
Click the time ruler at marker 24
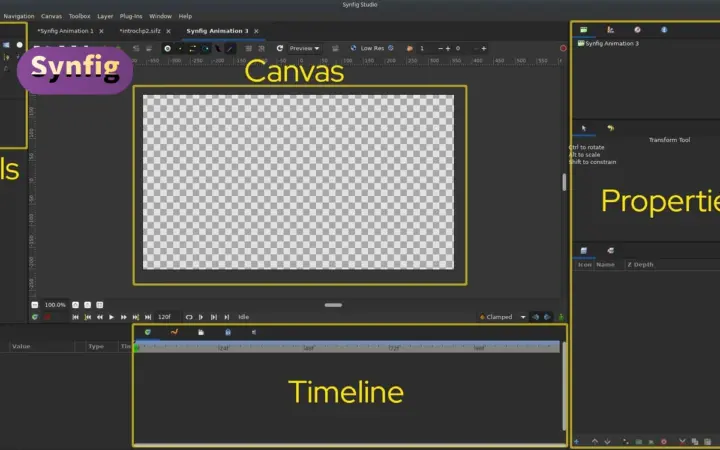point(223,348)
